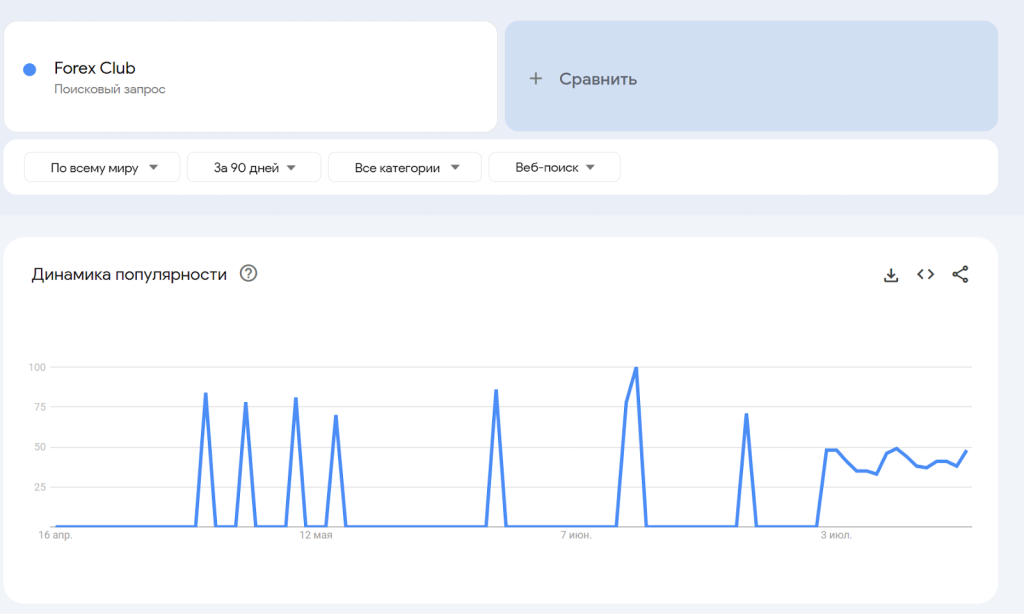The width and height of the screenshot is (1024, 614).
Task: Open help icon beside Динамика популярности
Action: (249, 274)
